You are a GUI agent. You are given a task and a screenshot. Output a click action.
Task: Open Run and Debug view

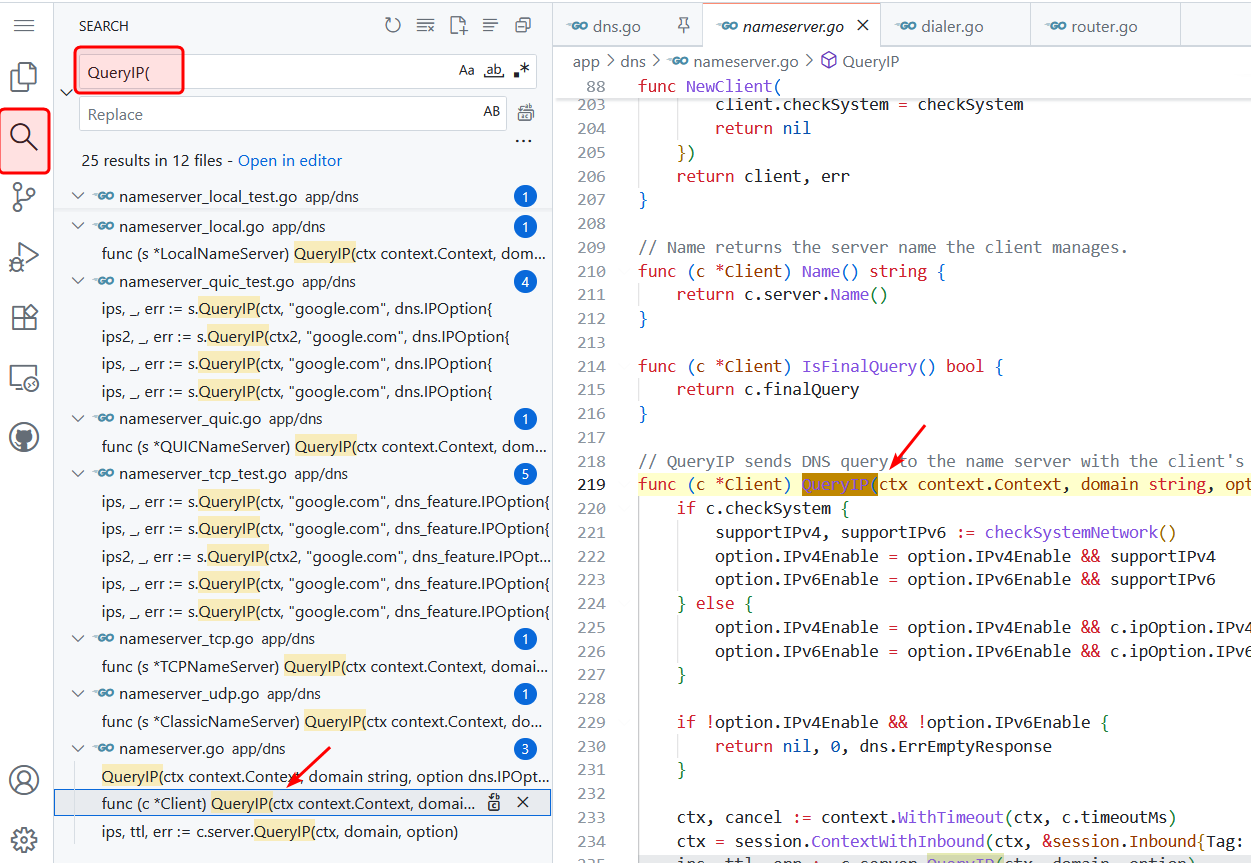[24, 257]
